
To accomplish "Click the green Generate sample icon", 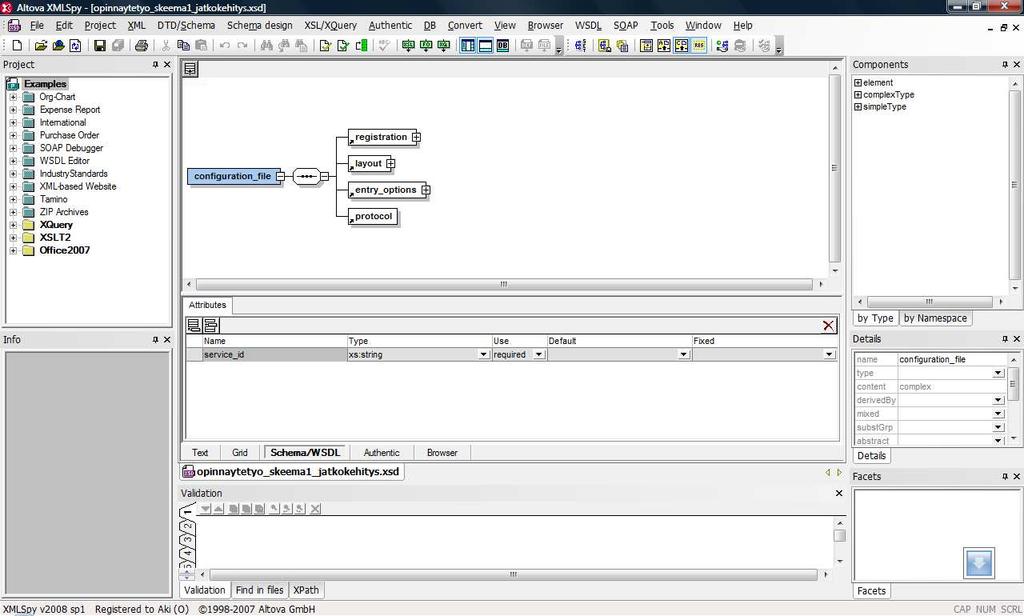I will (360, 46).
